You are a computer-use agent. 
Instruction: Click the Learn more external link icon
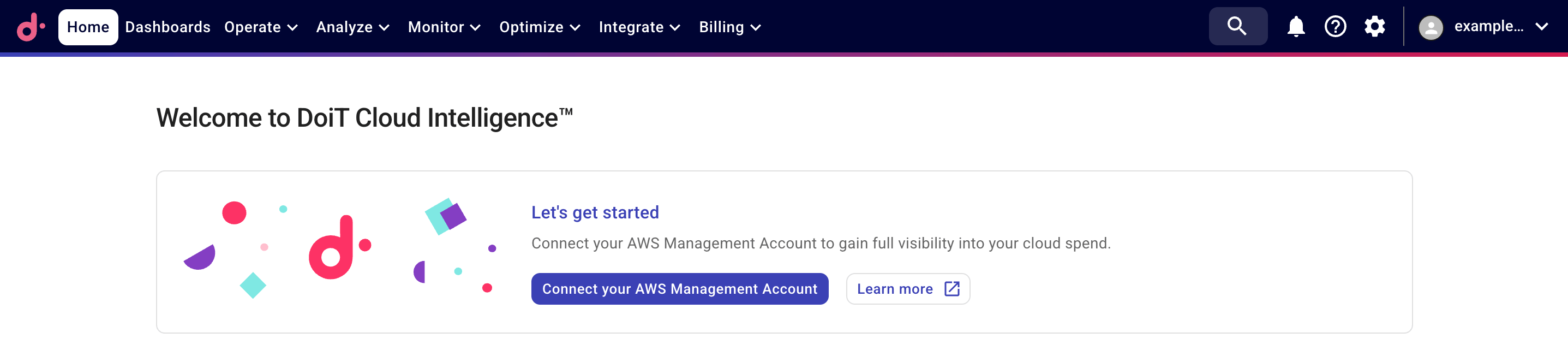coord(951,288)
